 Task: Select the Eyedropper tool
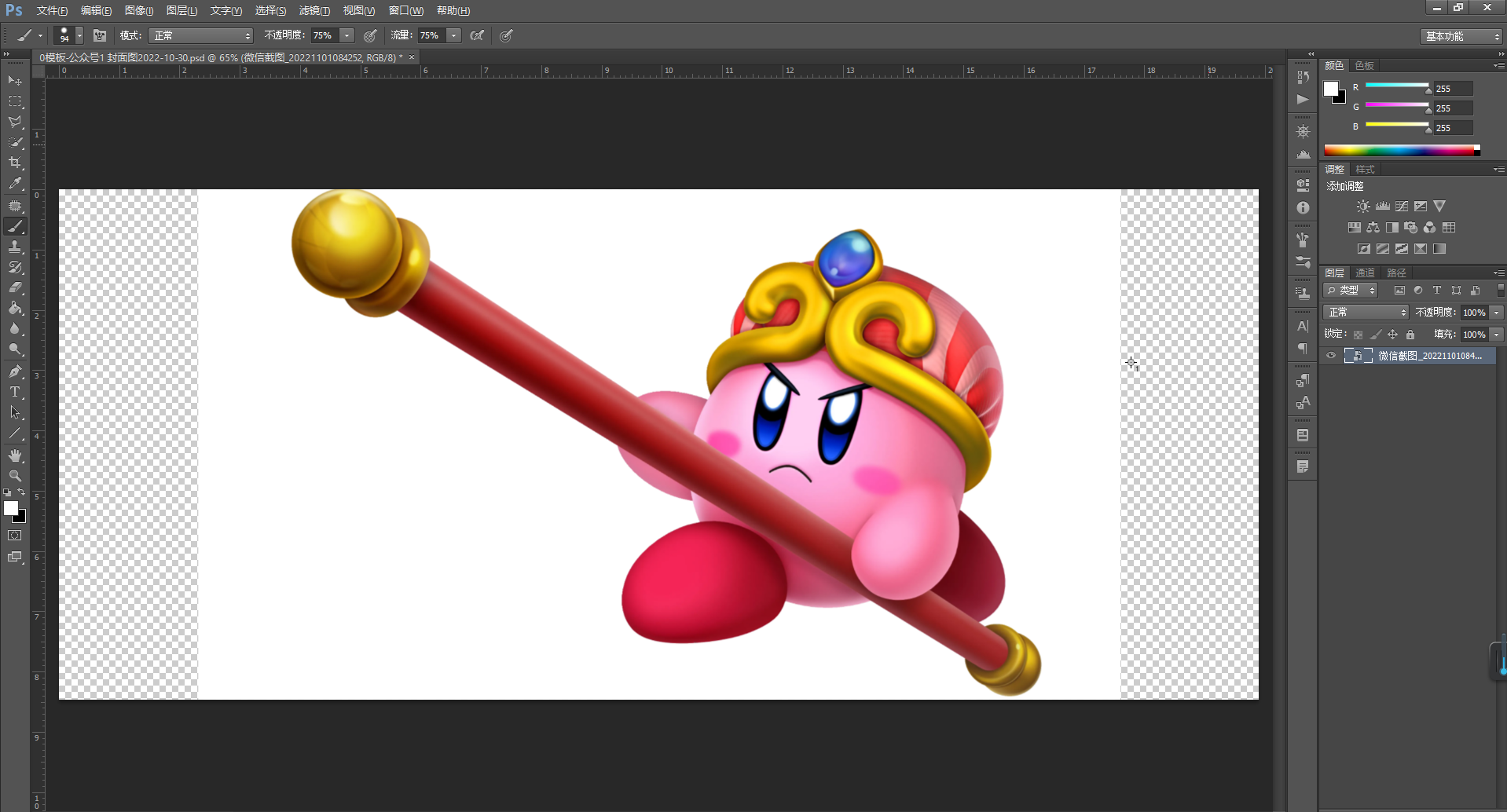(15, 184)
